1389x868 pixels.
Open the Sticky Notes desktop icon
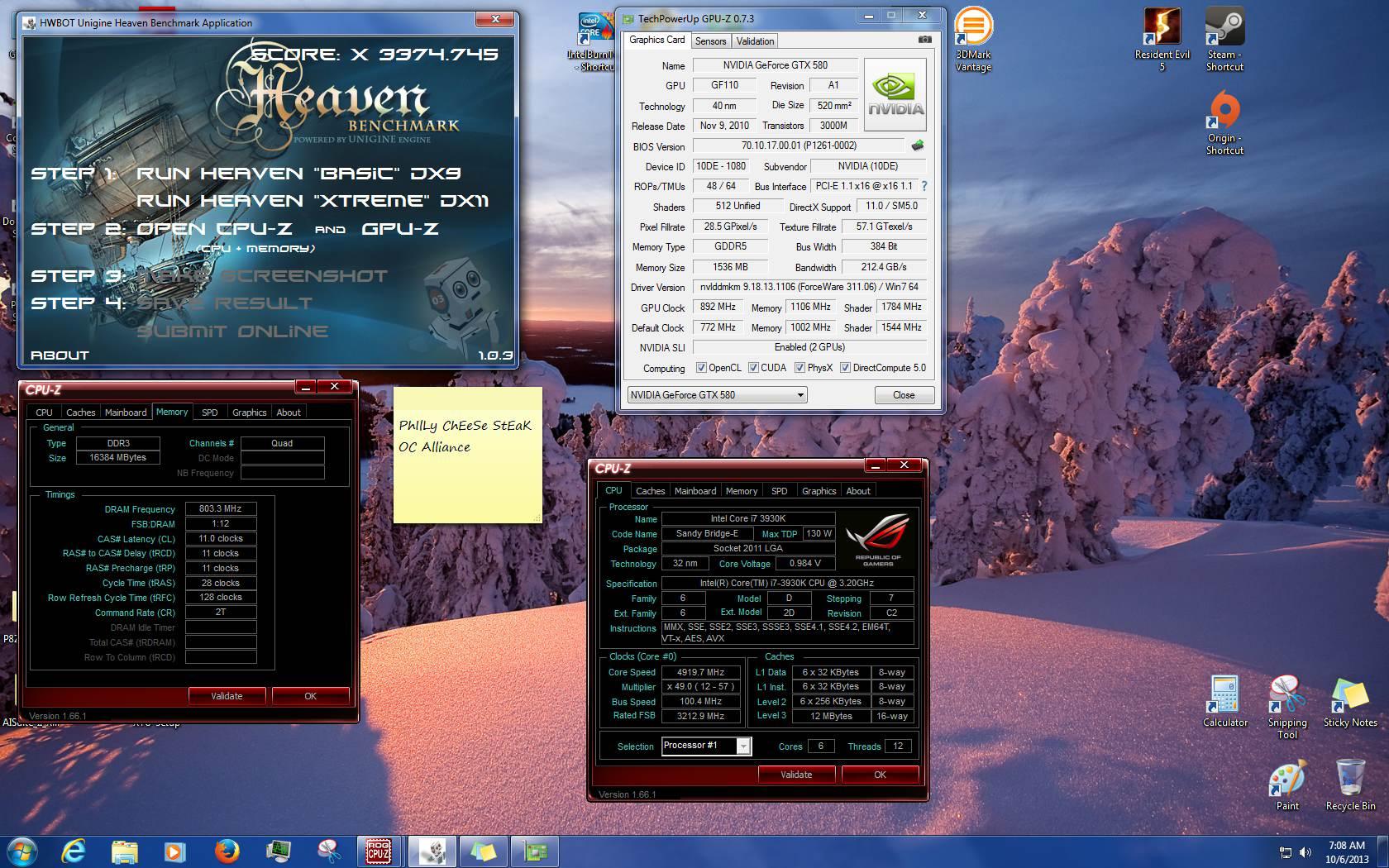click(1350, 701)
